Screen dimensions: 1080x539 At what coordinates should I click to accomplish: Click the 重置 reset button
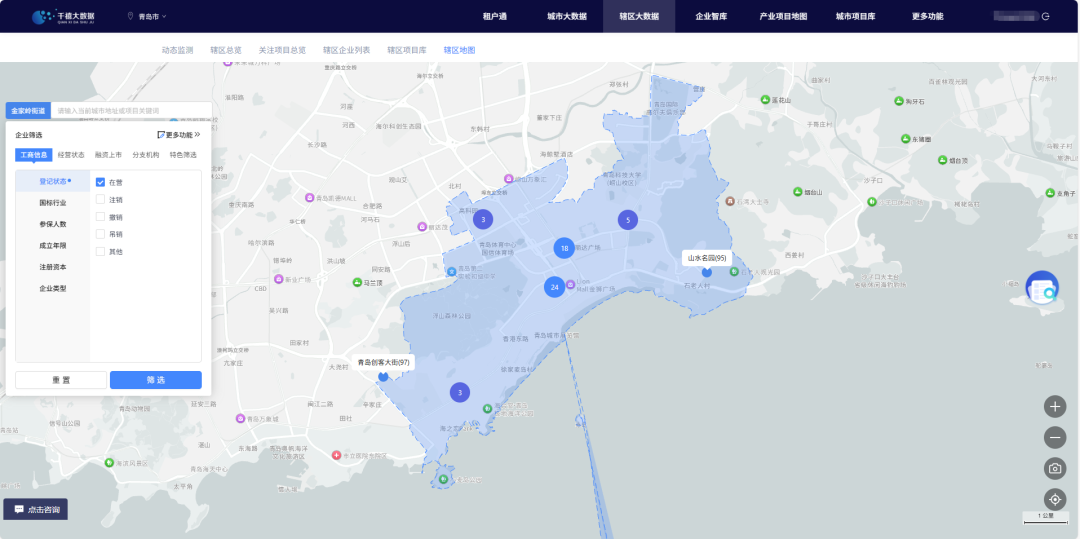(x=61, y=380)
